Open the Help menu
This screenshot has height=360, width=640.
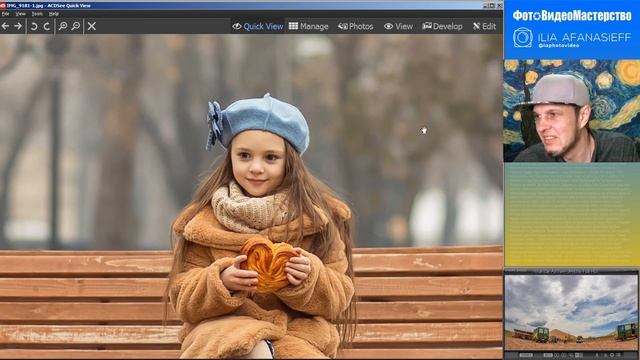point(54,14)
